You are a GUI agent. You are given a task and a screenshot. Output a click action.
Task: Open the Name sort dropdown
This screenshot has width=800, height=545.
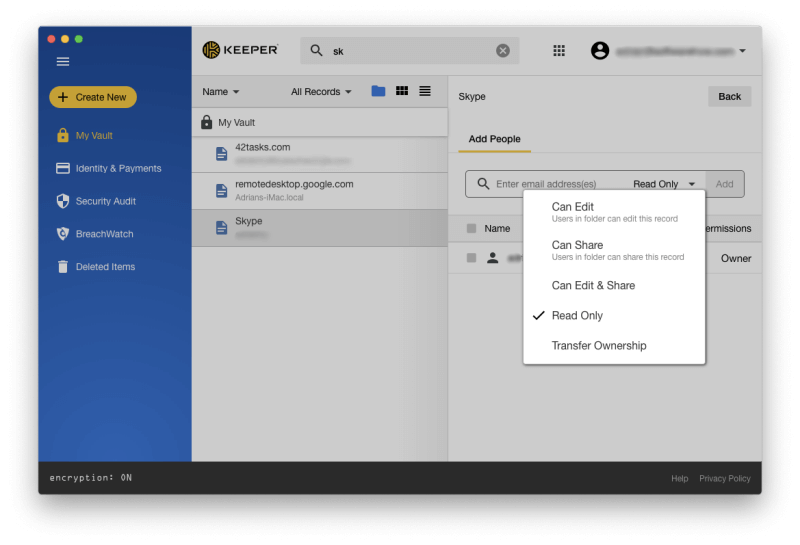pyautogui.click(x=220, y=92)
